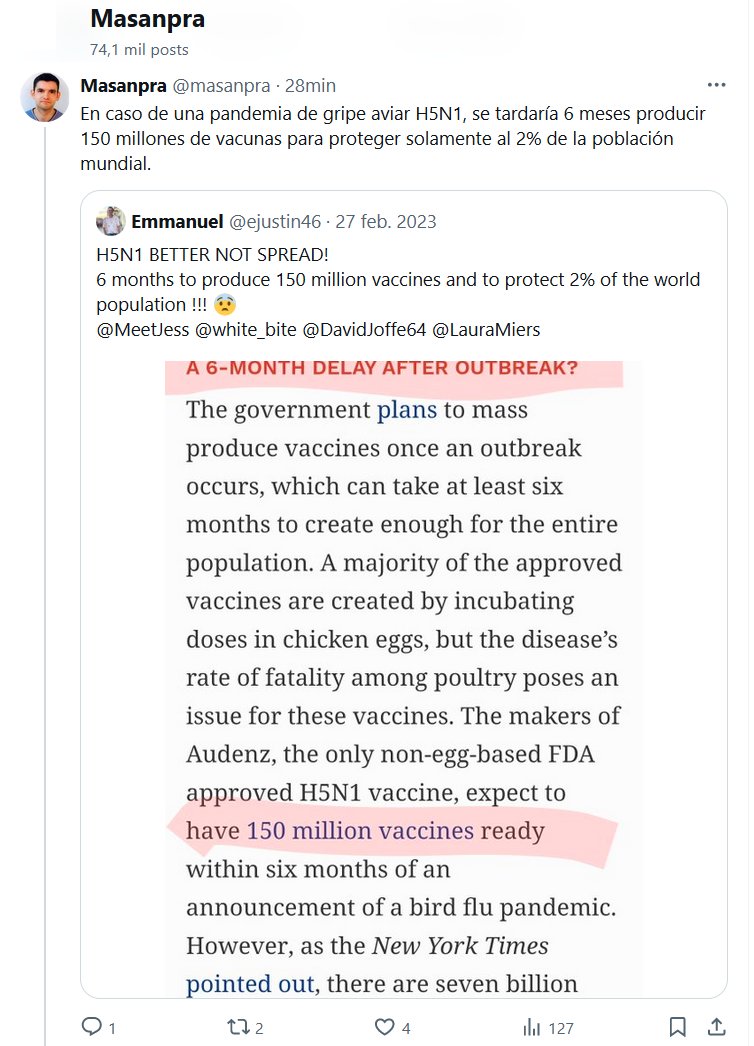Screen dimensions: 754x1046
Task: Open view analytics bar chart icon
Action: 532,1027
